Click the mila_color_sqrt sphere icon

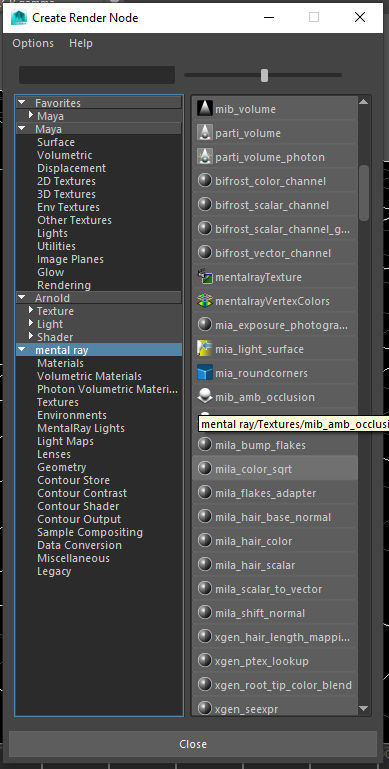tap(205, 469)
